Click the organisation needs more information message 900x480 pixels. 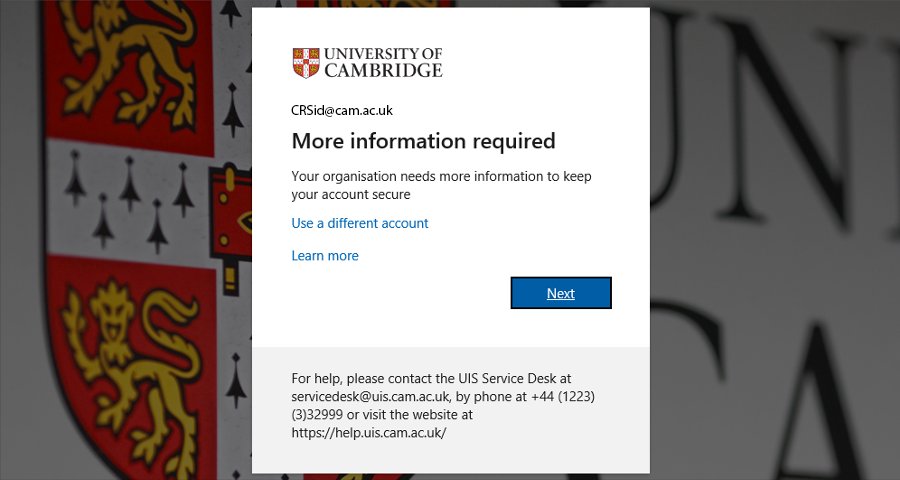[x=441, y=185]
